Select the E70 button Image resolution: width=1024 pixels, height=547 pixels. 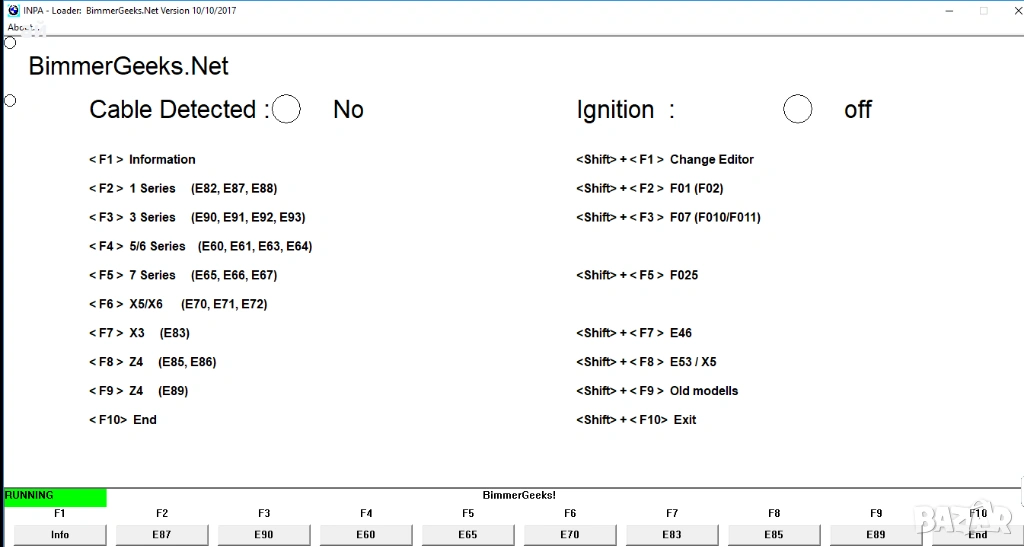tap(569, 535)
